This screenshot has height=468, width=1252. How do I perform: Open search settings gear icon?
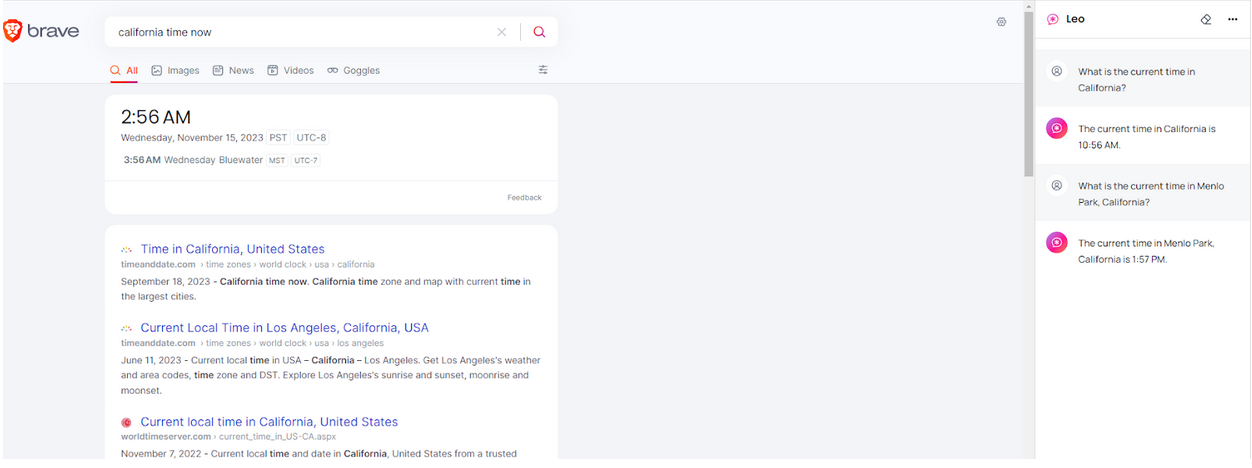[x=1001, y=22]
